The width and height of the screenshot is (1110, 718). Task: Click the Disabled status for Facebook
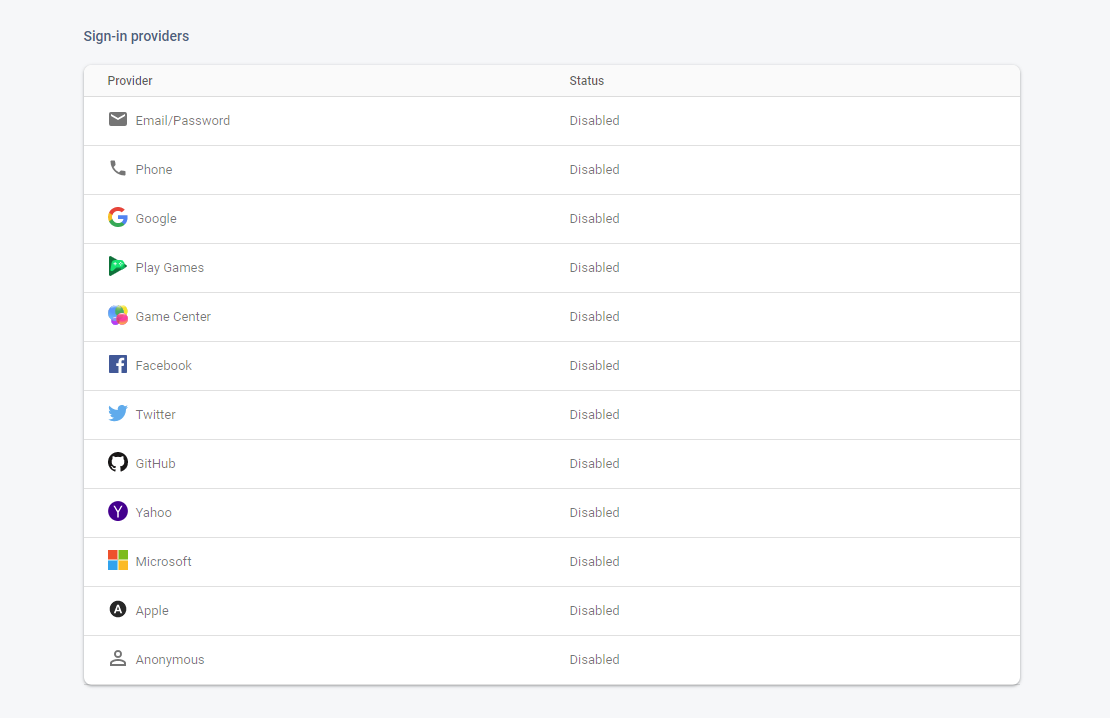click(x=594, y=366)
